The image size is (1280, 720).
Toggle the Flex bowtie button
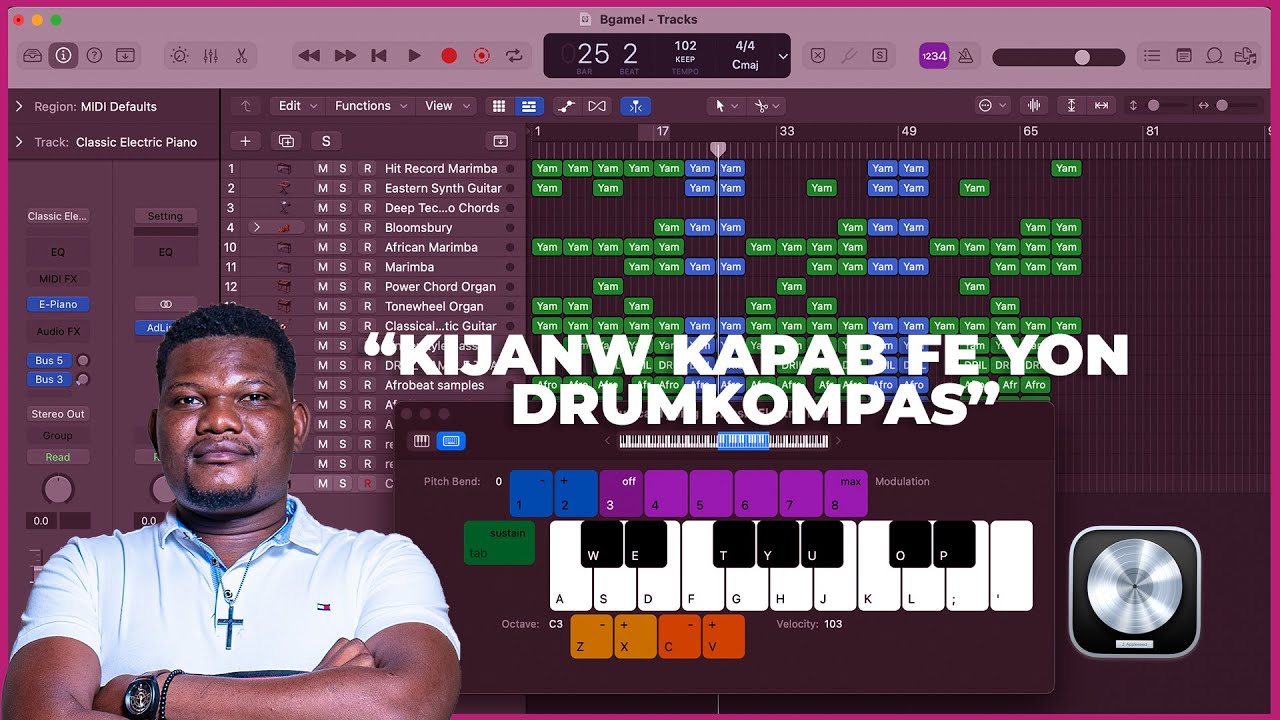pos(597,106)
